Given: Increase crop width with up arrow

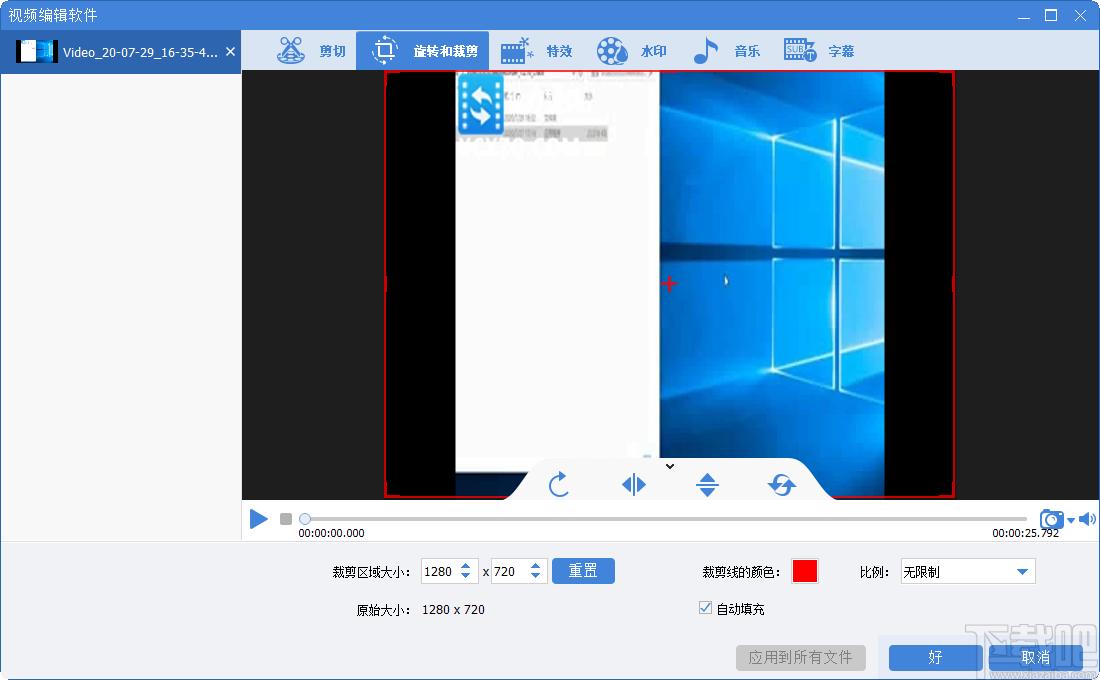Looking at the screenshot, I should [x=465, y=566].
